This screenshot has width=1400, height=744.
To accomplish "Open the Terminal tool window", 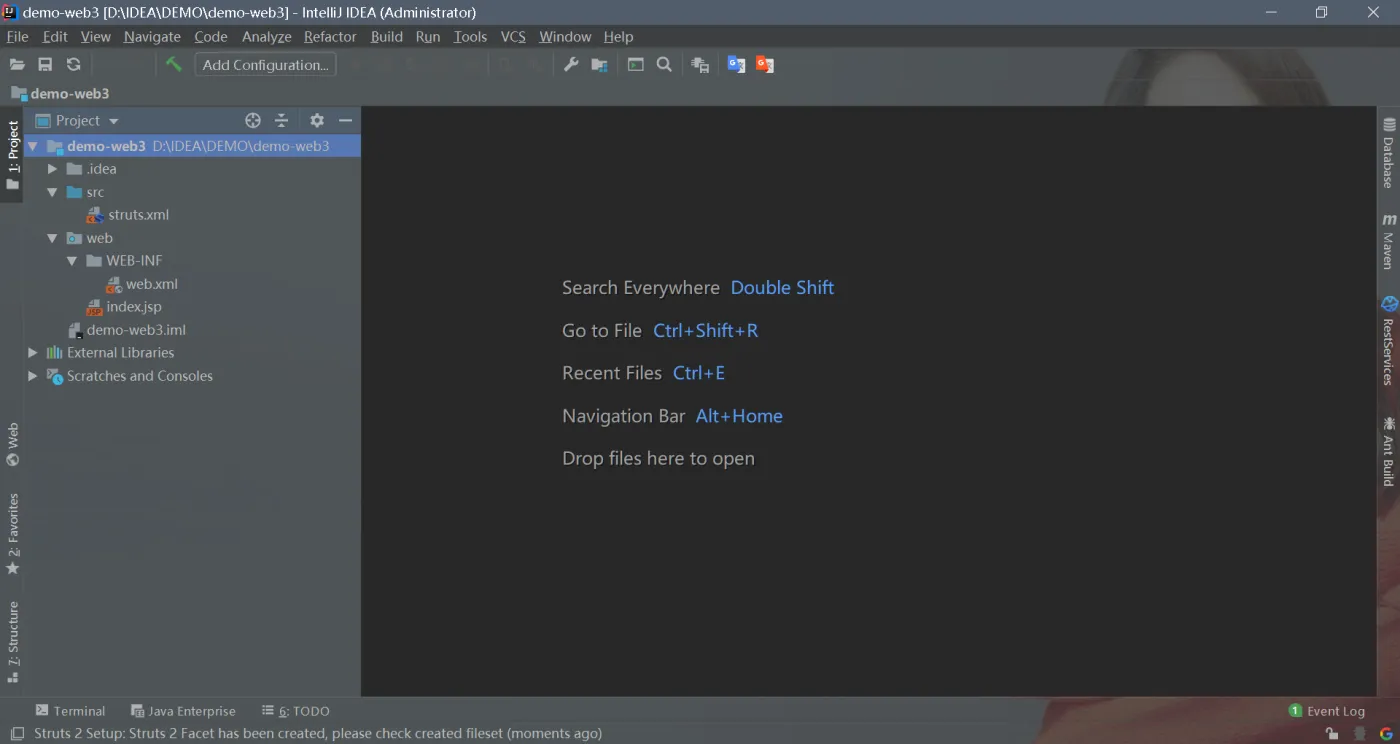I will (x=70, y=711).
